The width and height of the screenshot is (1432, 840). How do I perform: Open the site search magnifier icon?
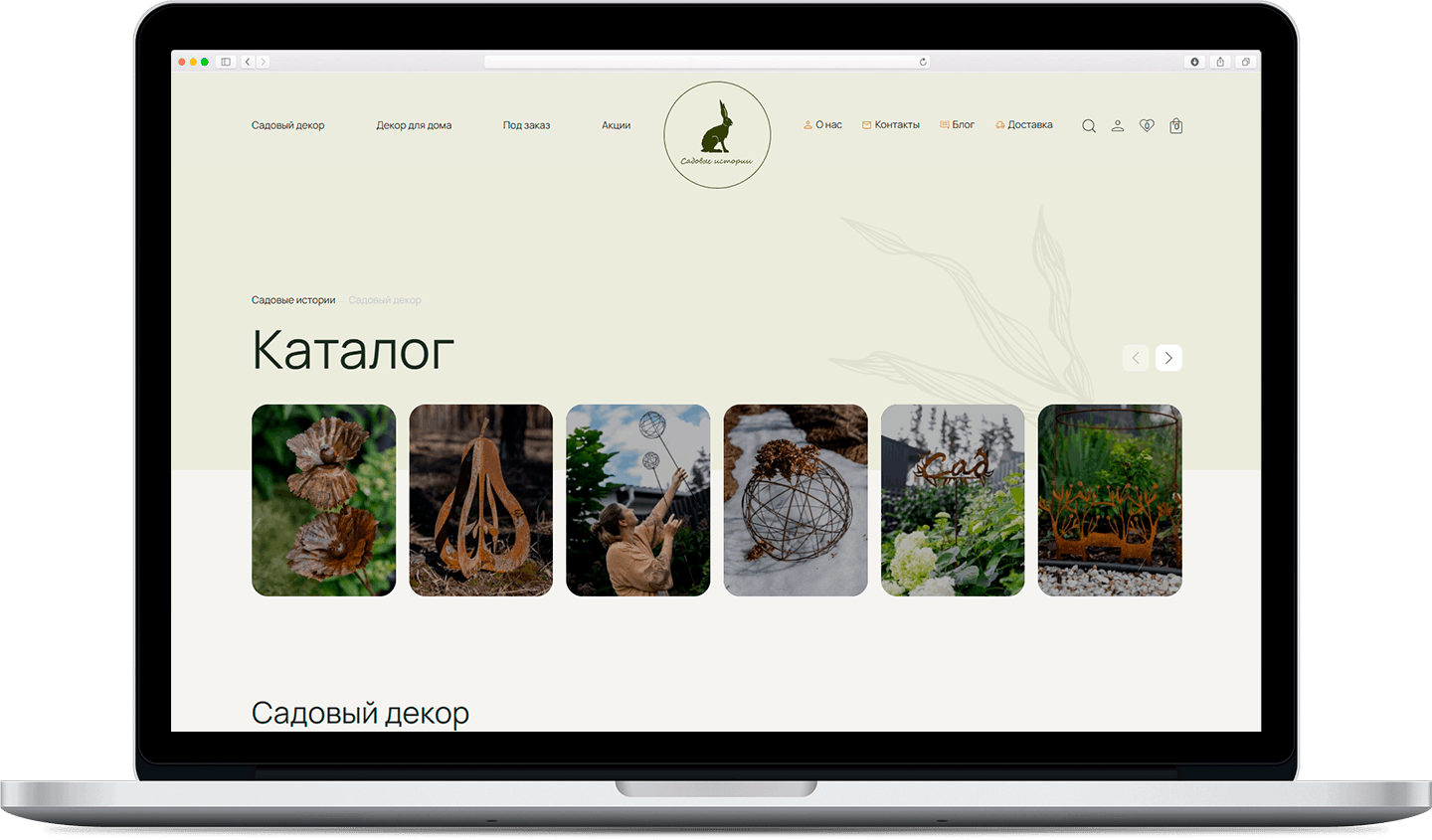point(1088,125)
